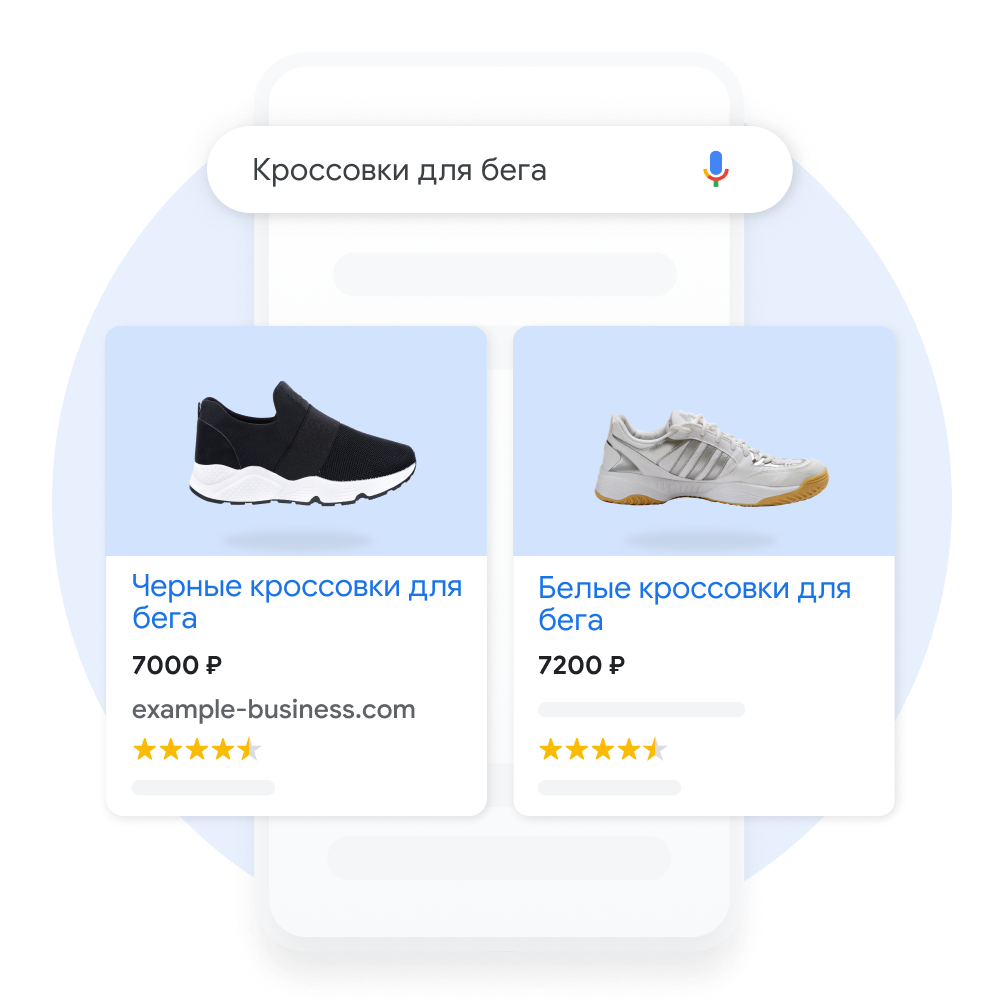Click first star on black sneakers rating
1000x1000 pixels.
[x=145, y=749]
